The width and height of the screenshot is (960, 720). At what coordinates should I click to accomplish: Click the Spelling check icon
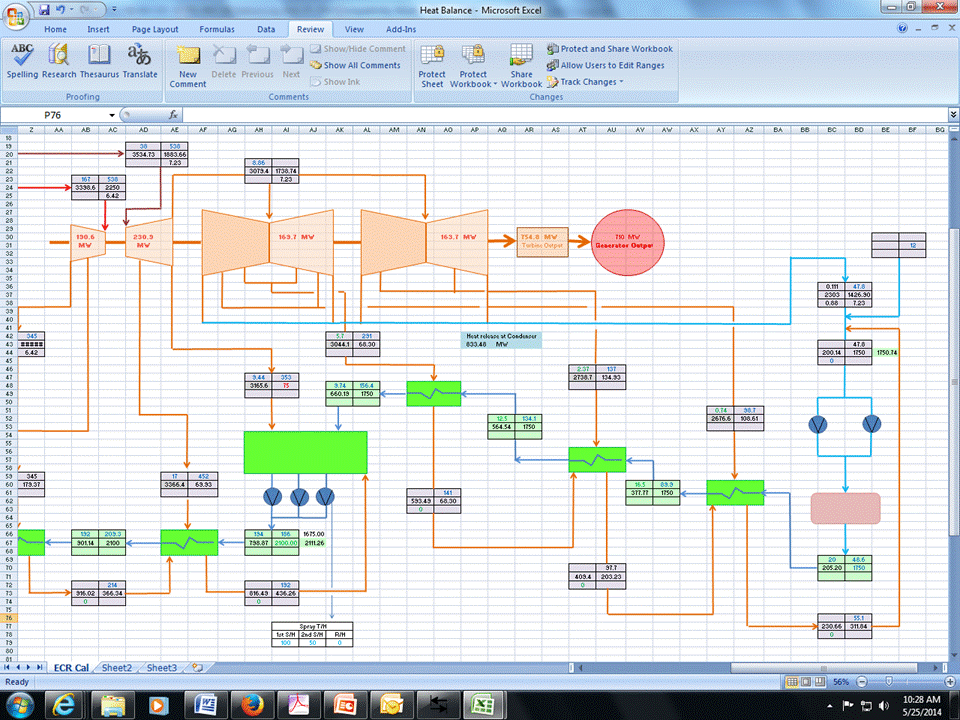tap(22, 61)
